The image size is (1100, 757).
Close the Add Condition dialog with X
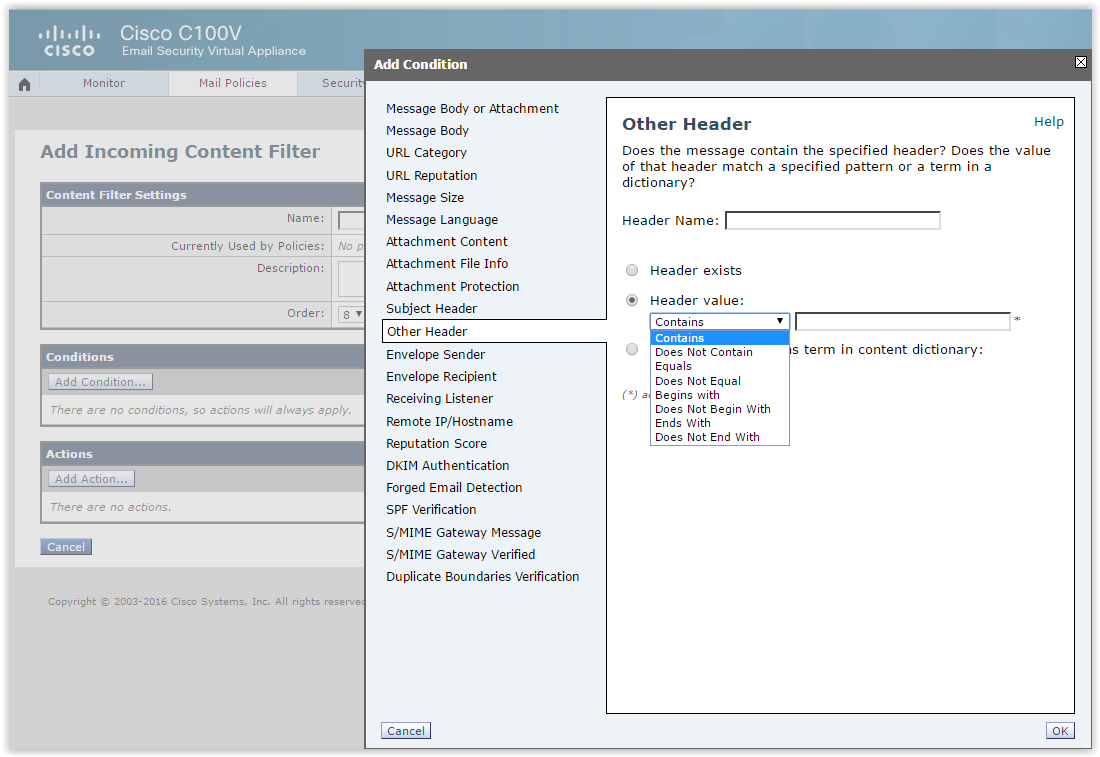pyautogui.click(x=1081, y=62)
